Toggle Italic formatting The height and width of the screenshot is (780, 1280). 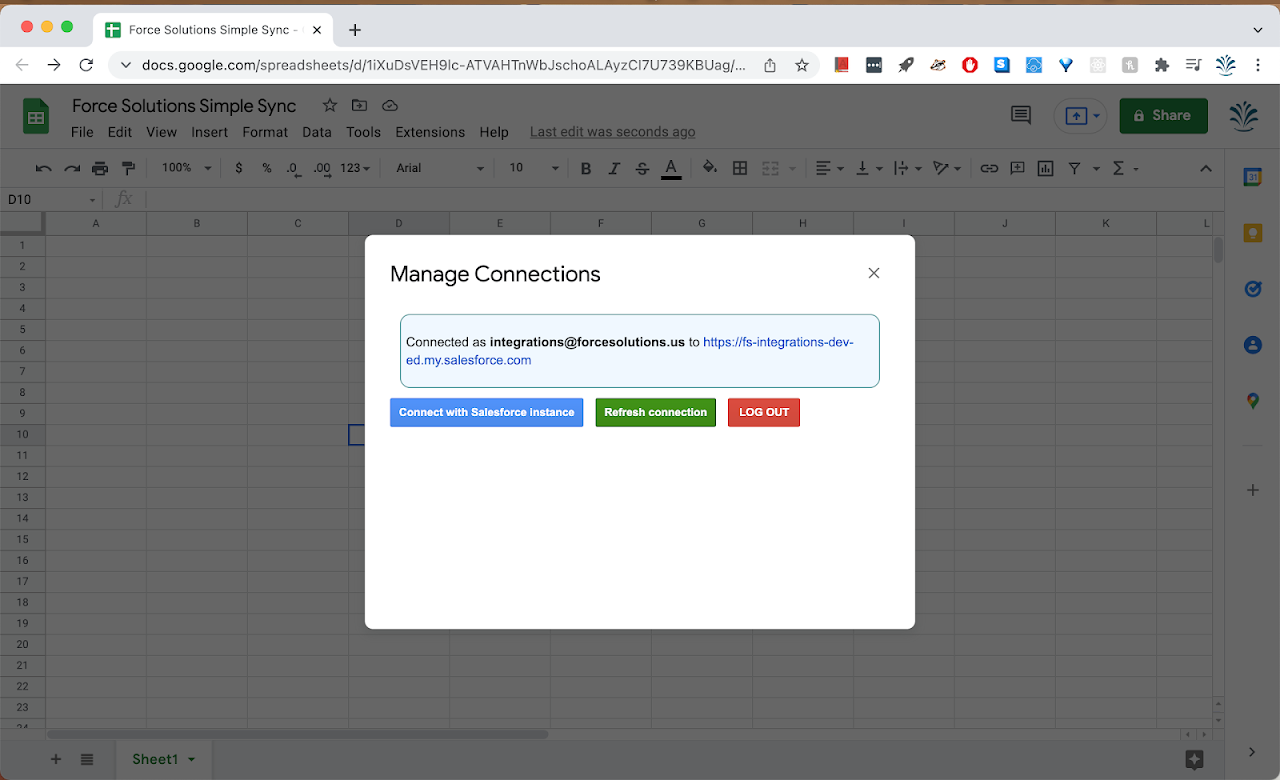[x=614, y=168]
